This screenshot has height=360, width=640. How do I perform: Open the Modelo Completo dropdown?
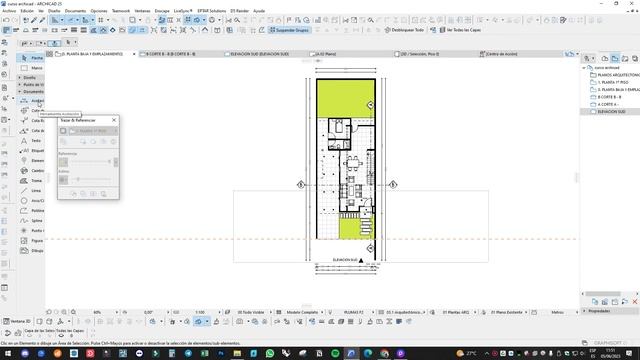tap(322, 312)
